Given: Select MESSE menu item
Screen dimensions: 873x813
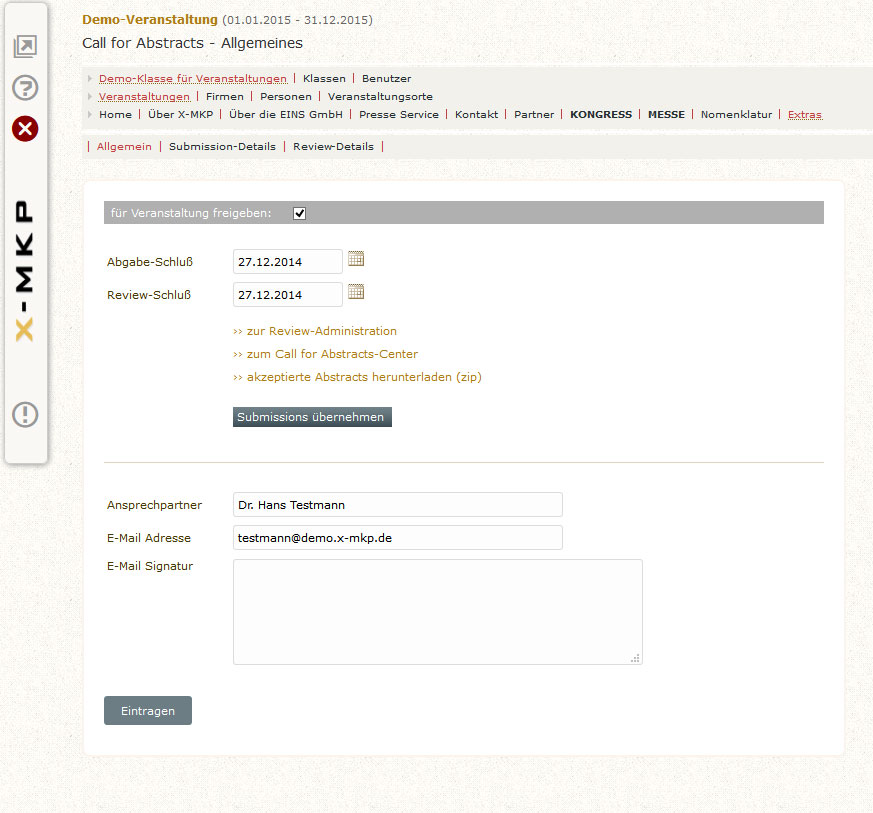Looking at the screenshot, I should pyautogui.click(x=666, y=114).
